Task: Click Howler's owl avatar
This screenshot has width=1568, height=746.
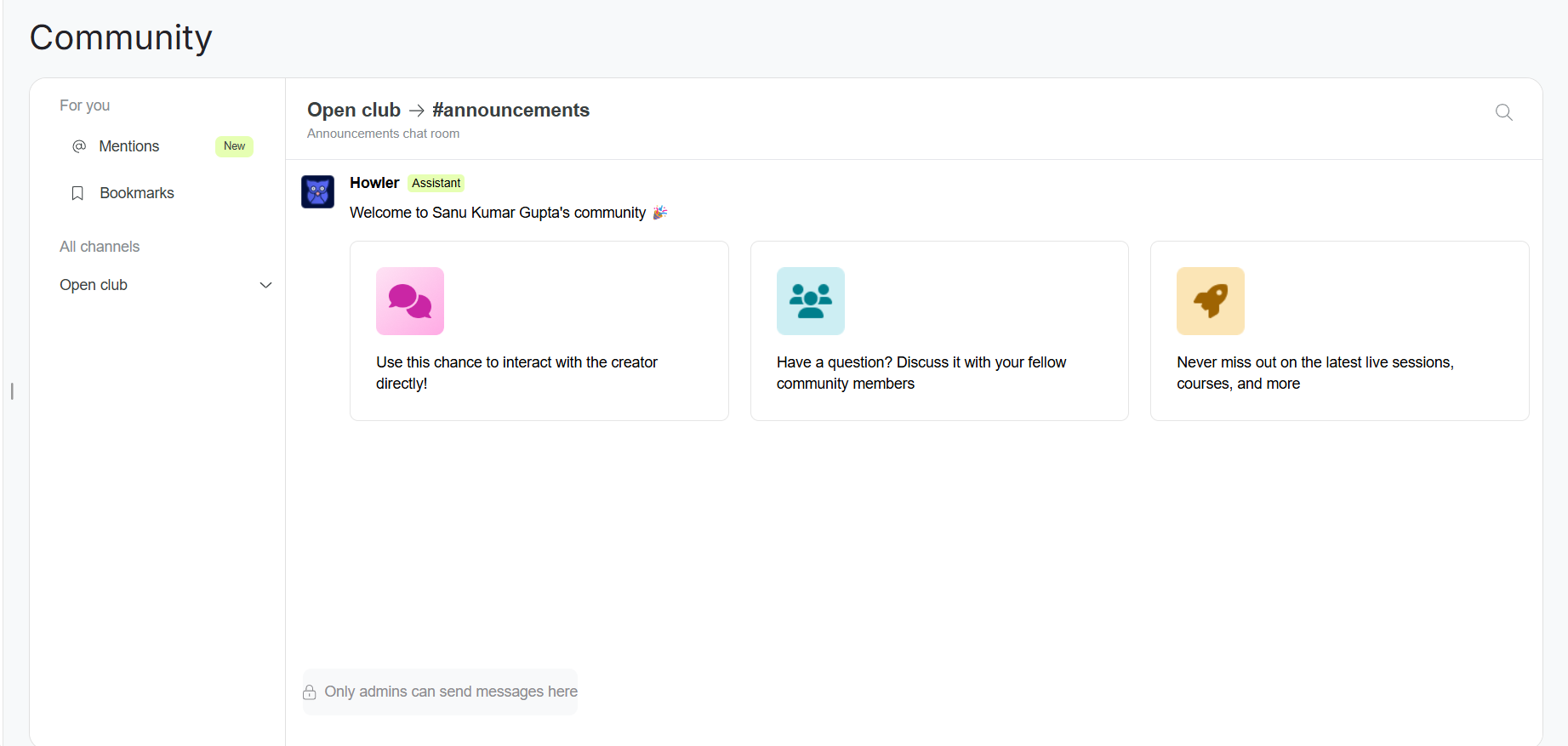Action: [x=317, y=191]
